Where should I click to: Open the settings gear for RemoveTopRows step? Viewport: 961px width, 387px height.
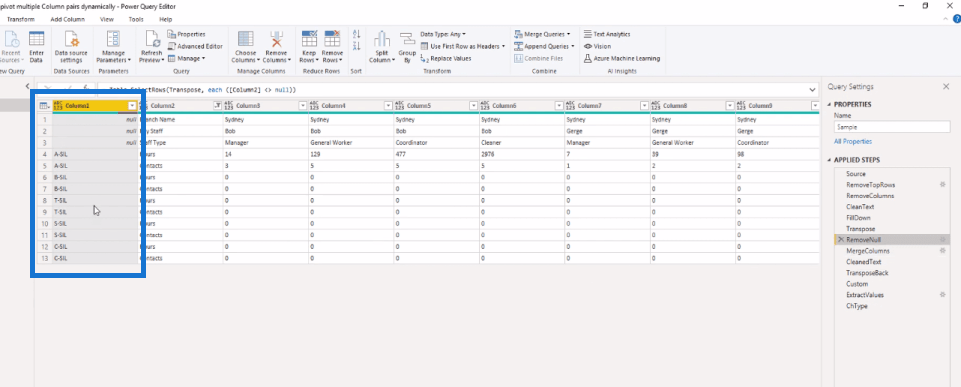(x=942, y=185)
